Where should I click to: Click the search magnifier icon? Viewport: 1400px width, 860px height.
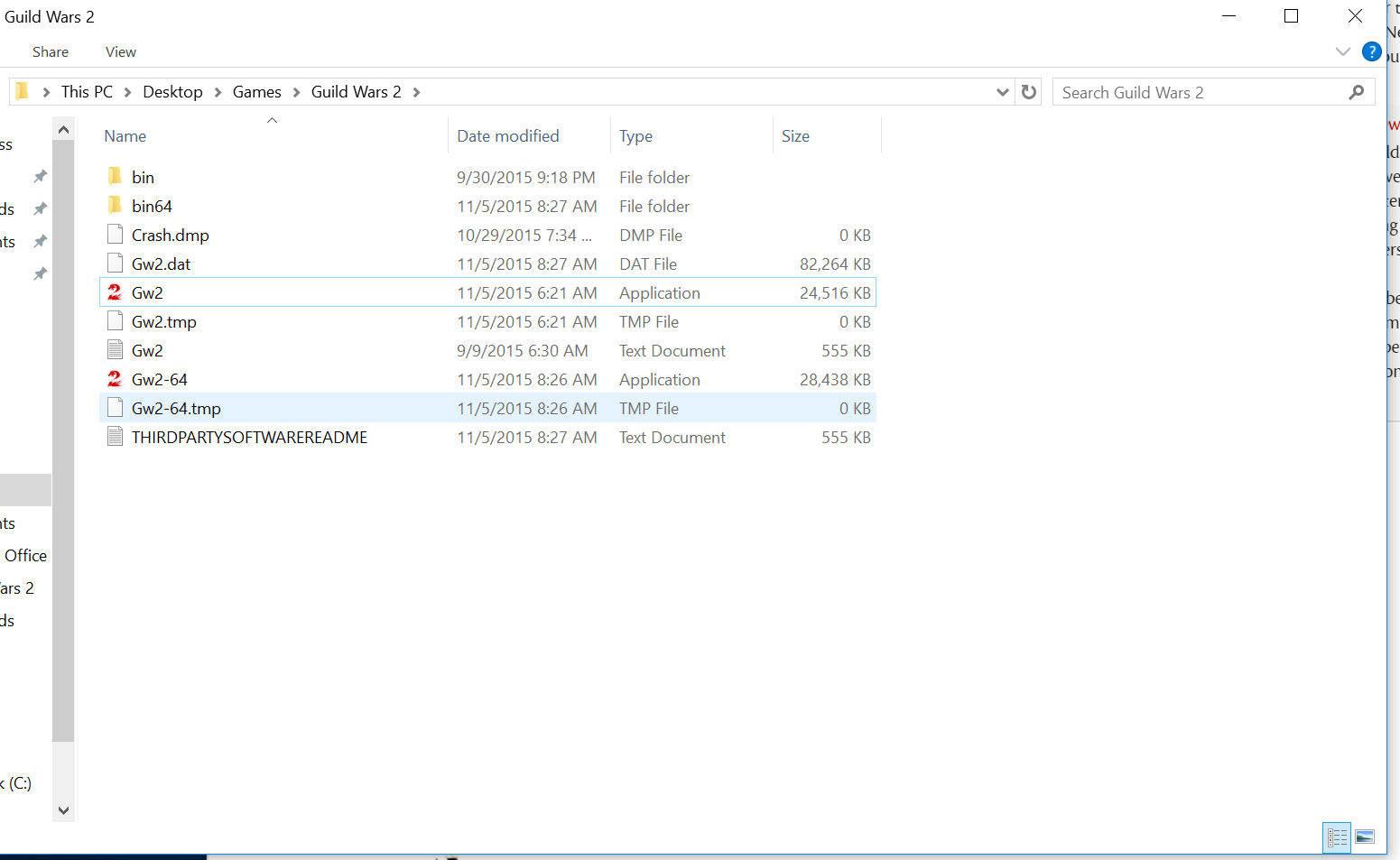(x=1356, y=92)
